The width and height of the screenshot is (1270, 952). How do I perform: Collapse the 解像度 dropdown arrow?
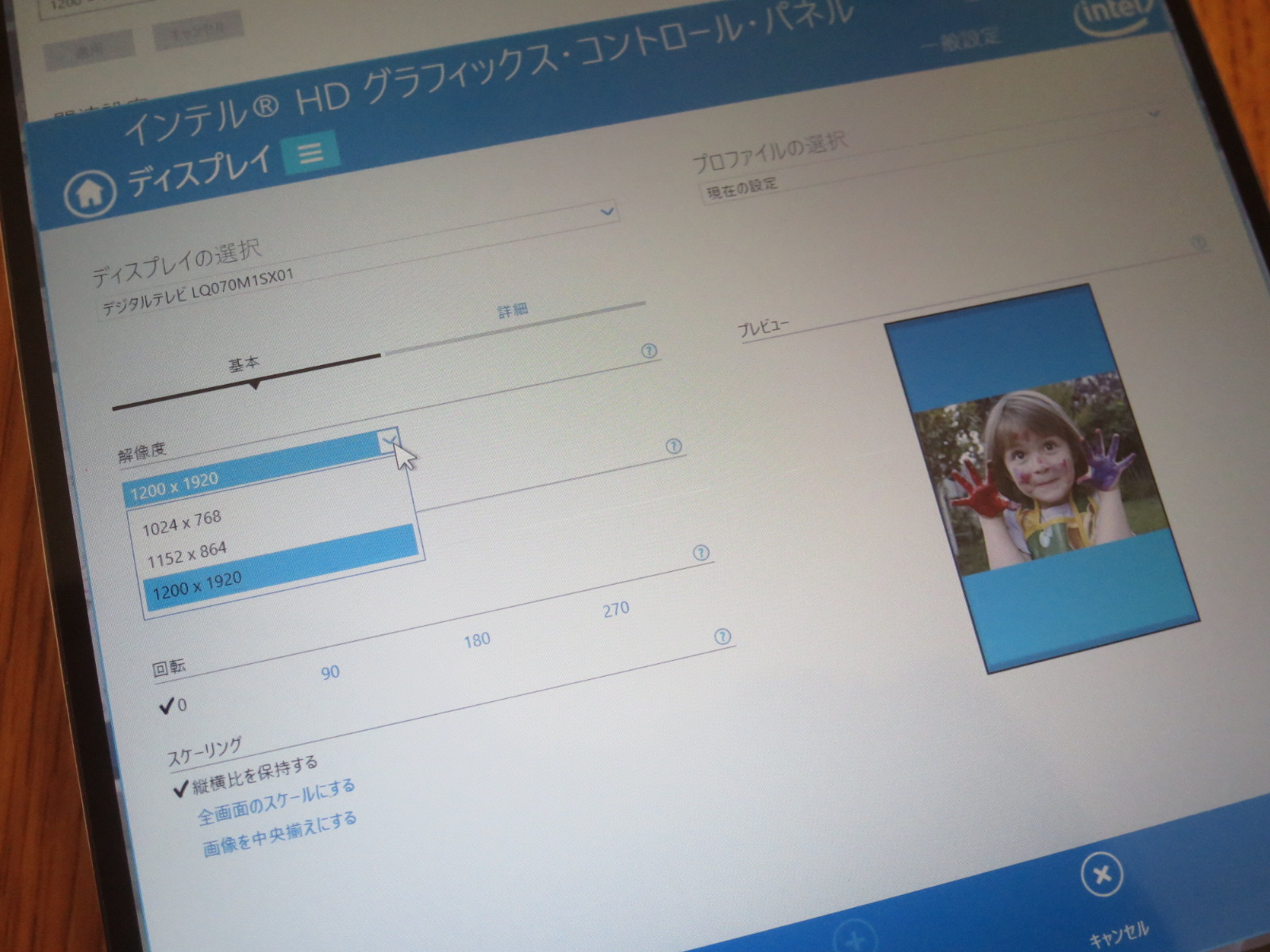tap(390, 440)
